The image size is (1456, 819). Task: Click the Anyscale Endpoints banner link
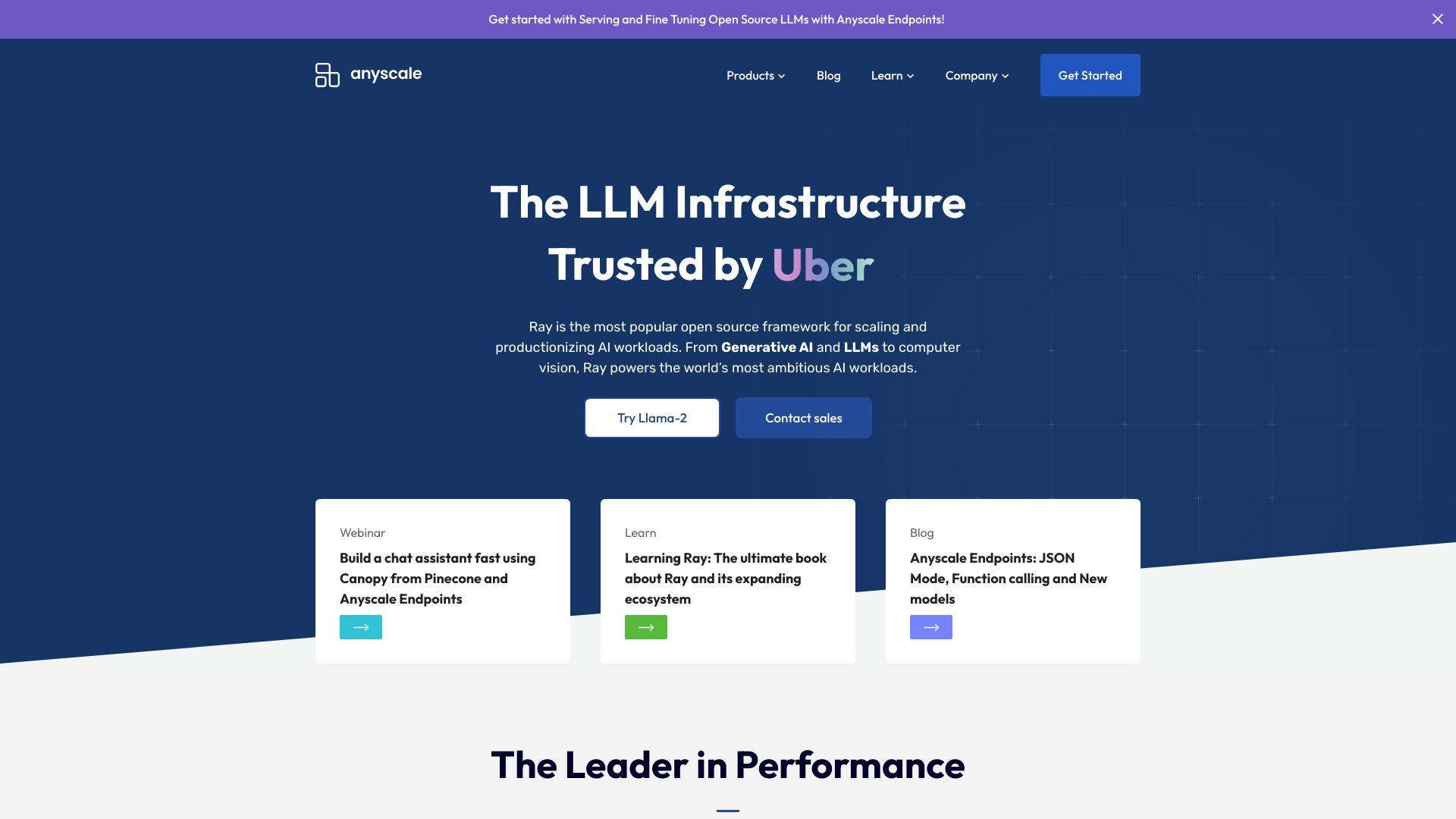716,19
